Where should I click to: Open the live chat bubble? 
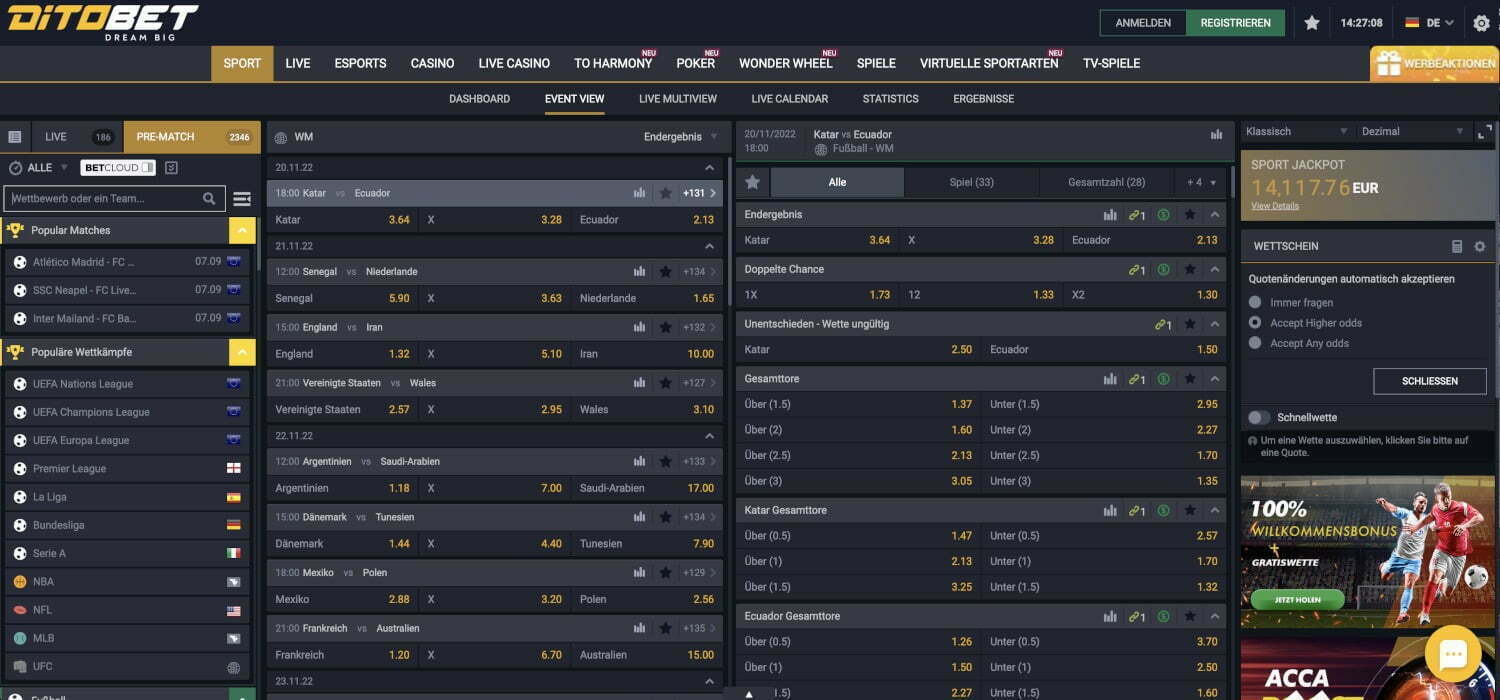click(1452, 655)
